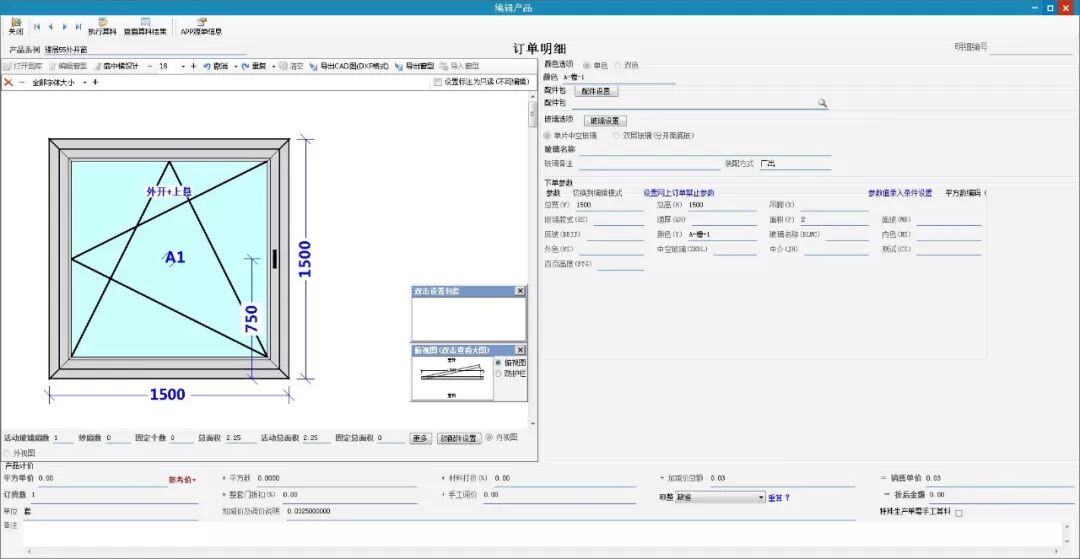Select the 双色 dual color radio
This screenshot has width=1080, height=559.
point(617,65)
